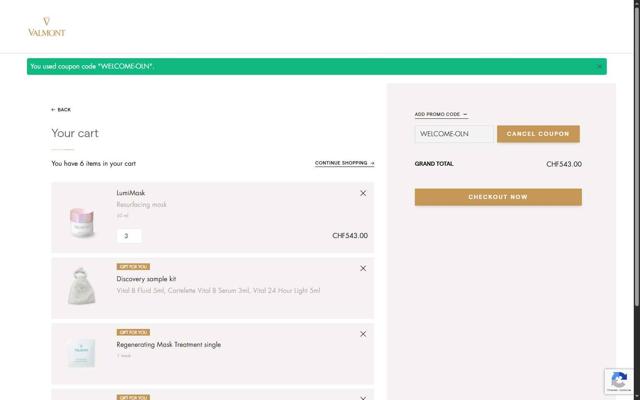Screen dimensions: 640x400
Task: Open the LumiMask product name
Action: point(131,193)
